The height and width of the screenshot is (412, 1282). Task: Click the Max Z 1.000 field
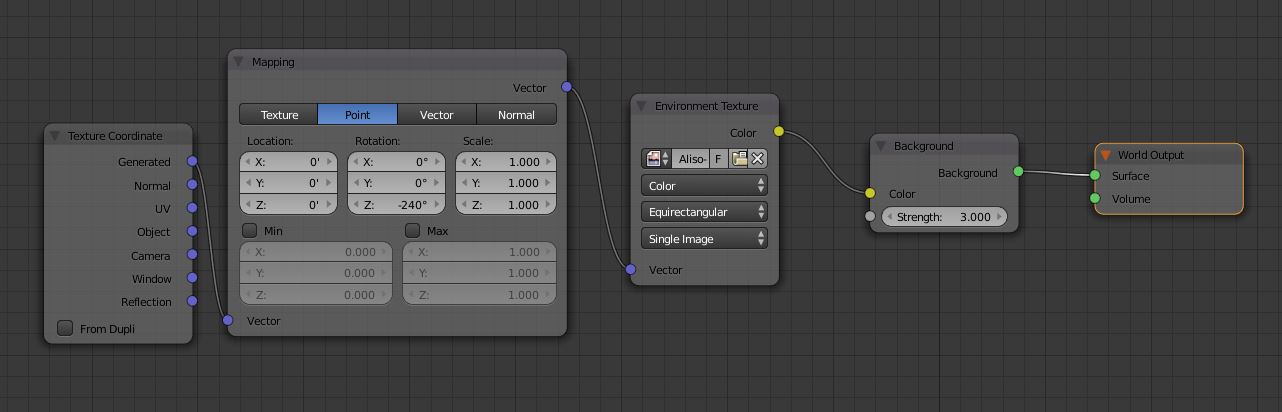pyautogui.click(x=479, y=295)
